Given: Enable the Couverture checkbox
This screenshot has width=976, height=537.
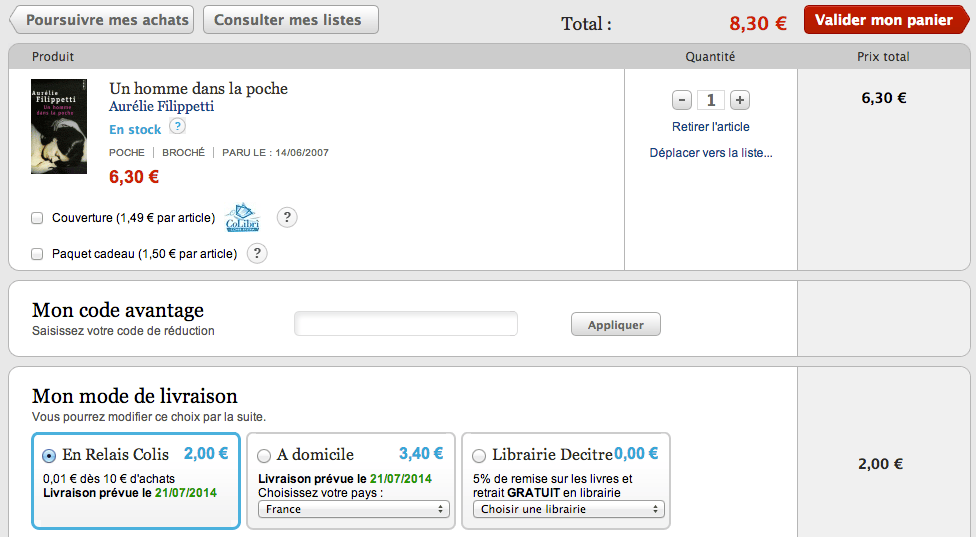Looking at the screenshot, I should click(37, 218).
